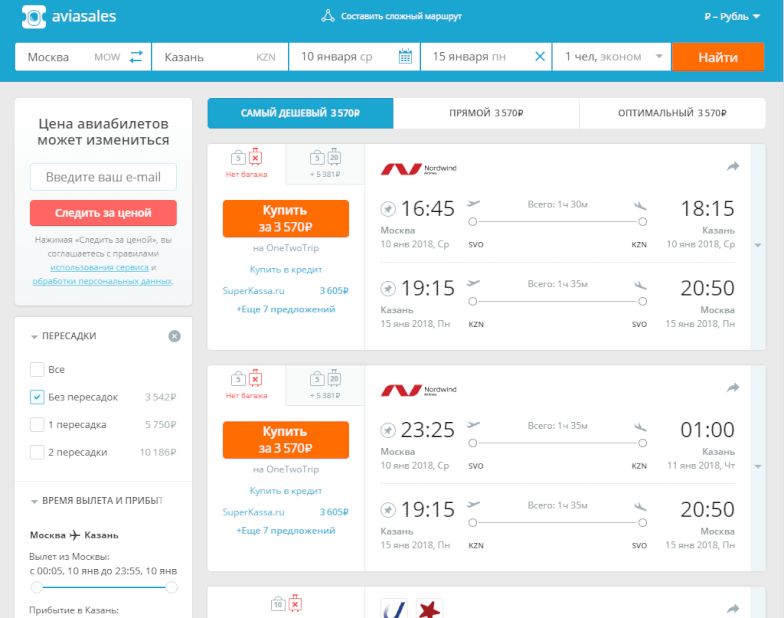
Task: Switch to the Оптимальный tab
Action: coord(671,114)
